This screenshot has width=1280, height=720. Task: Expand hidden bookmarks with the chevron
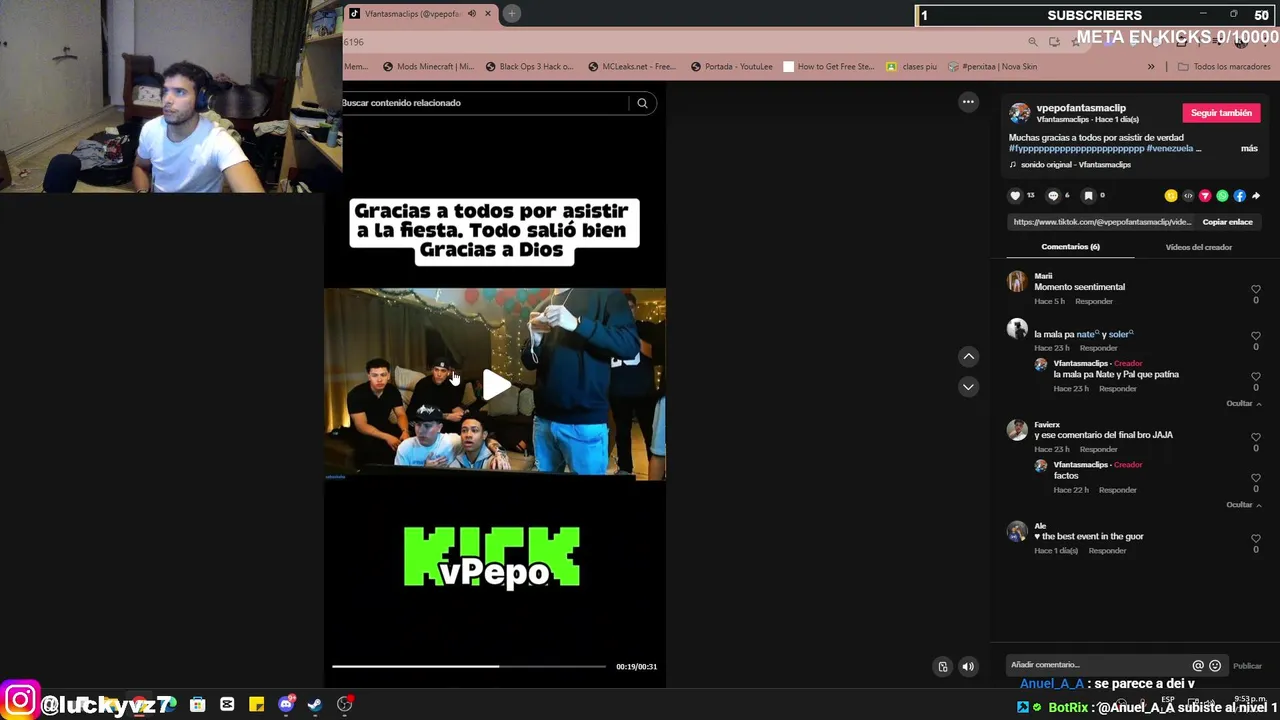pyautogui.click(x=1150, y=67)
